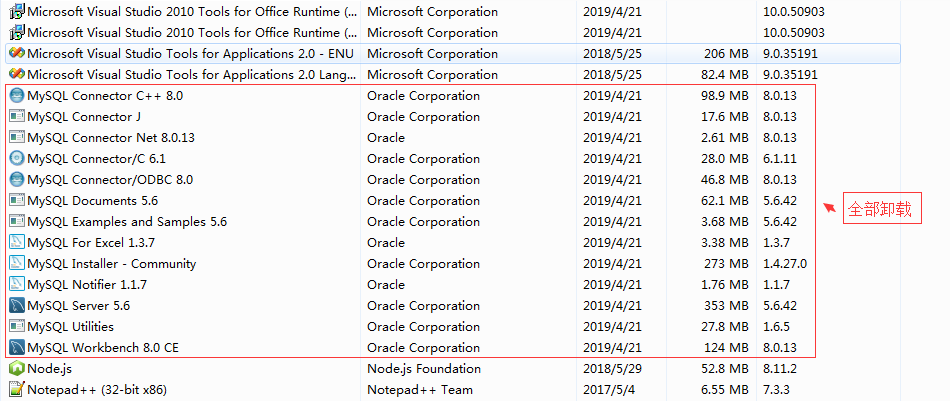The image size is (950, 401).
Task: Click version 6.1.11 cell
Action: pos(780,159)
